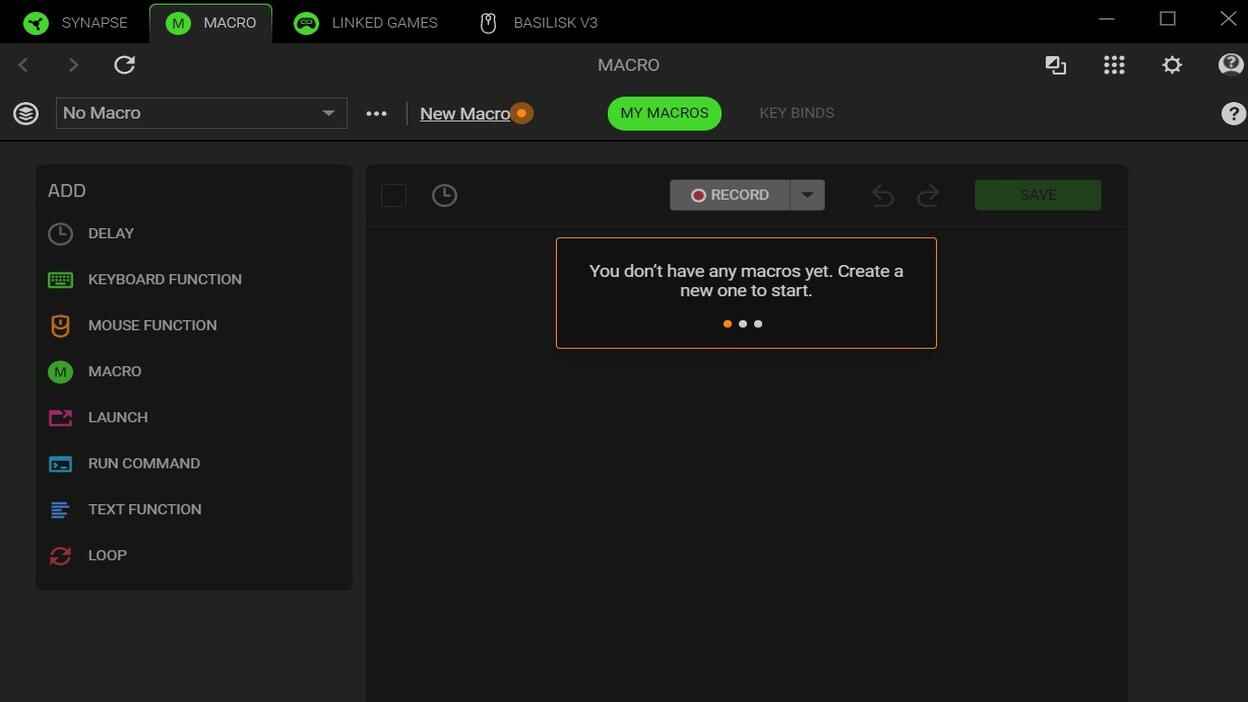
Task: Select the Key Binds tab
Action: coord(797,113)
